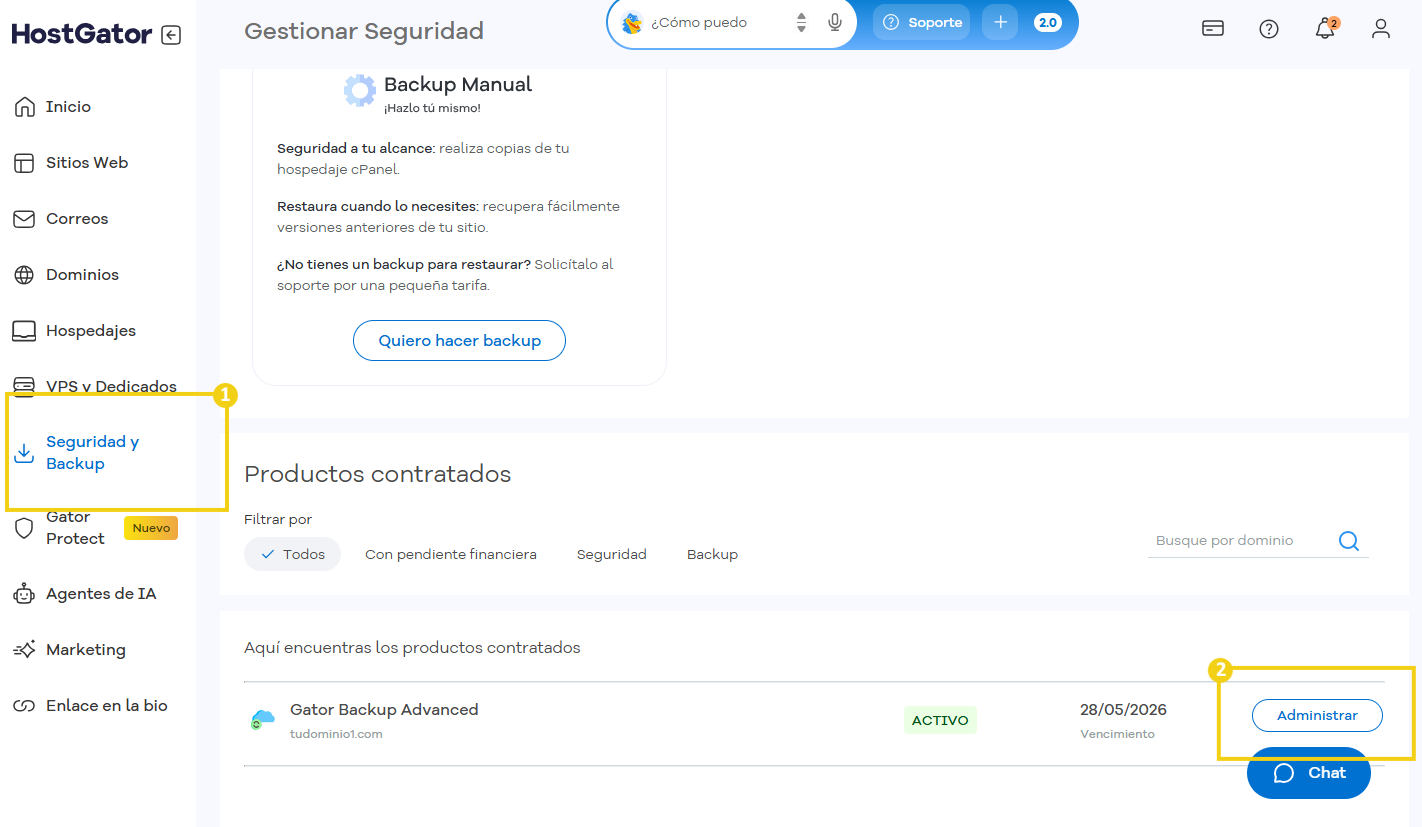The image size is (1422, 827).
Task: Click the tudominio1.com domain text
Action: [336, 734]
